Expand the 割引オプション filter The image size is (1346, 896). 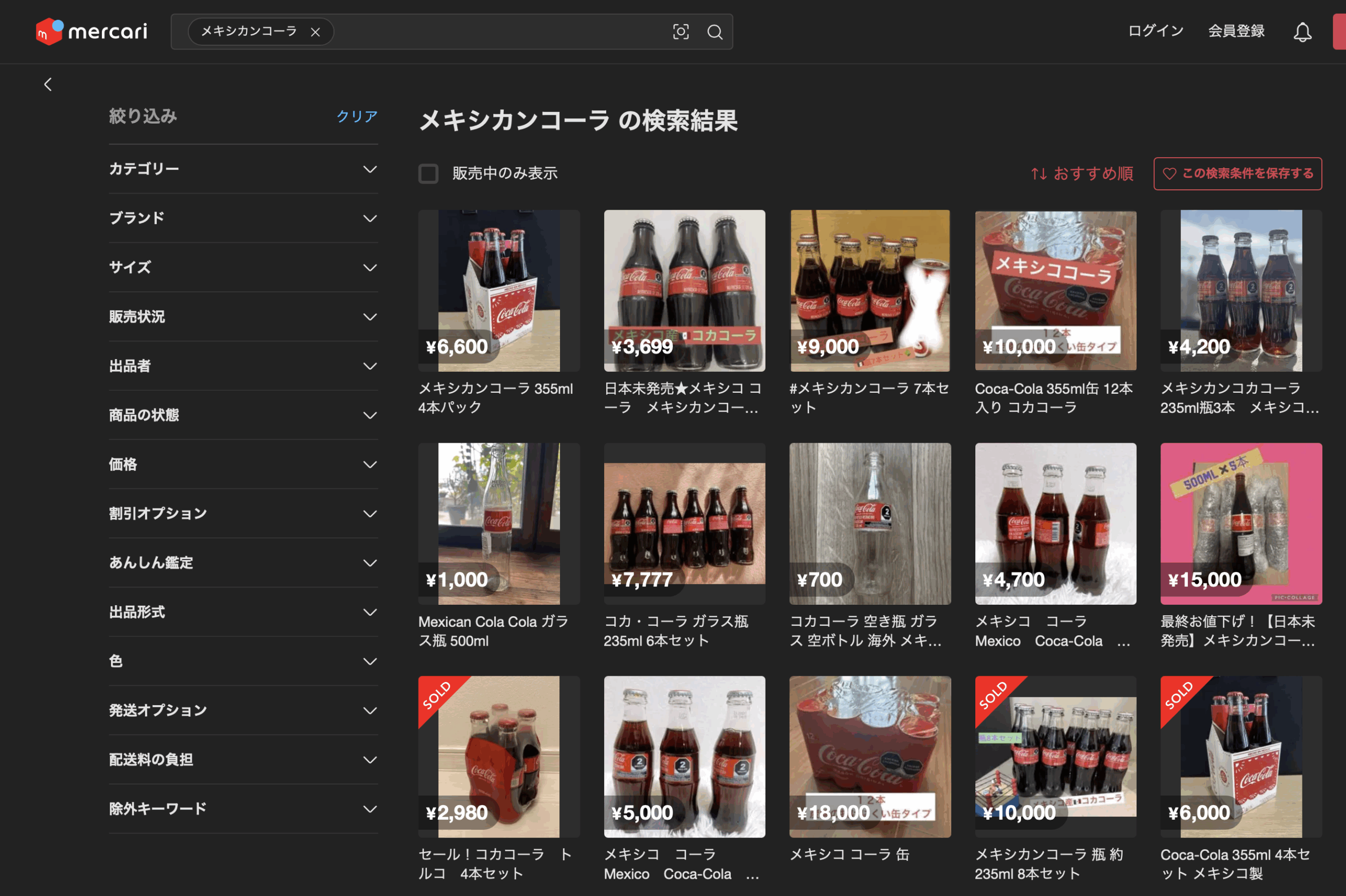[243, 513]
